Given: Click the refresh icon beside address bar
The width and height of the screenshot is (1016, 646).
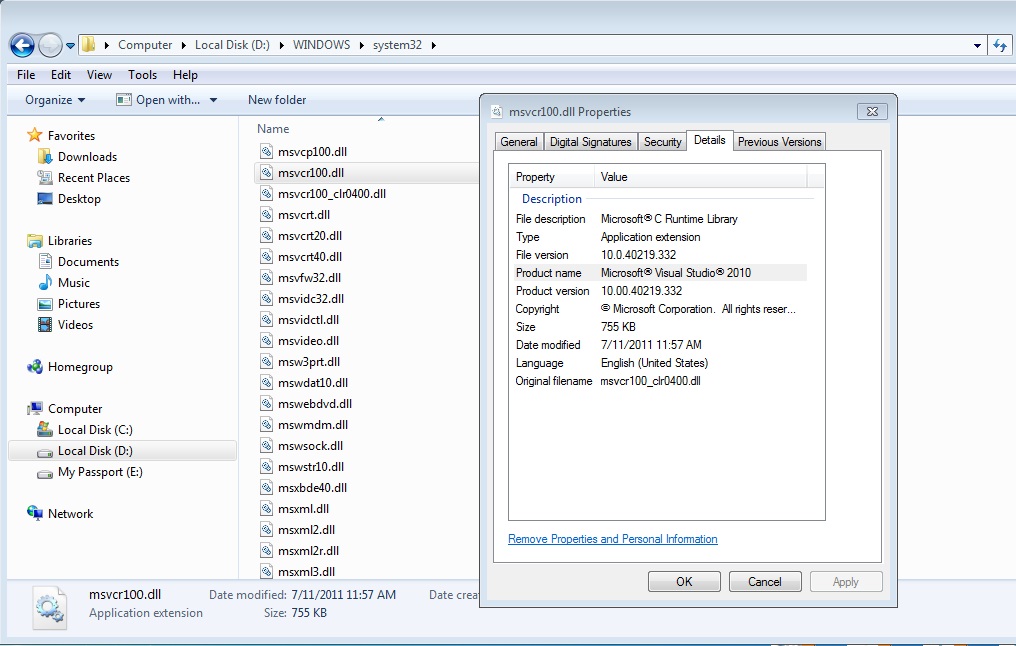Looking at the screenshot, I should tap(1000, 45).
